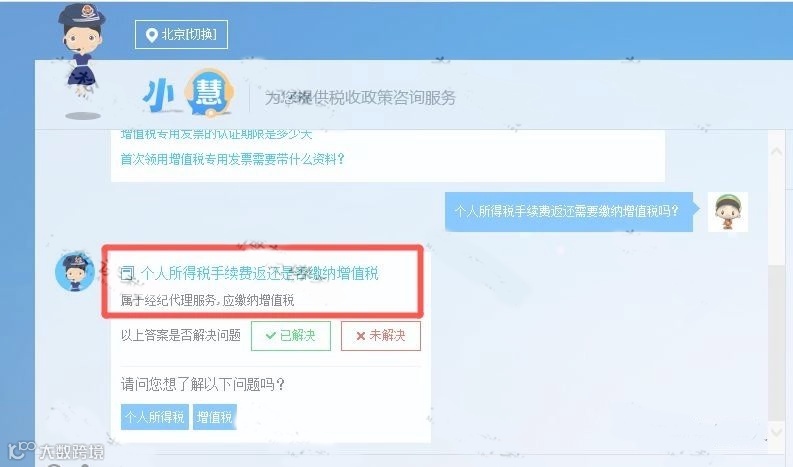Click the user question bubble about 增值税
Viewport: 793px width, 467px height.
click(x=568, y=211)
